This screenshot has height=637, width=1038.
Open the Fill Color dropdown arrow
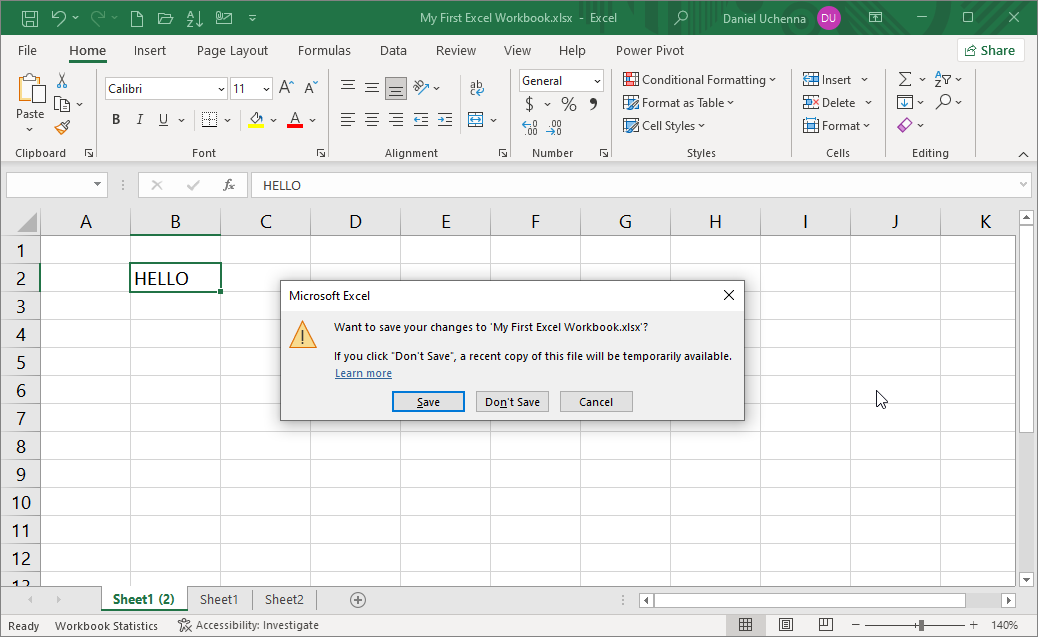[272, 120]
